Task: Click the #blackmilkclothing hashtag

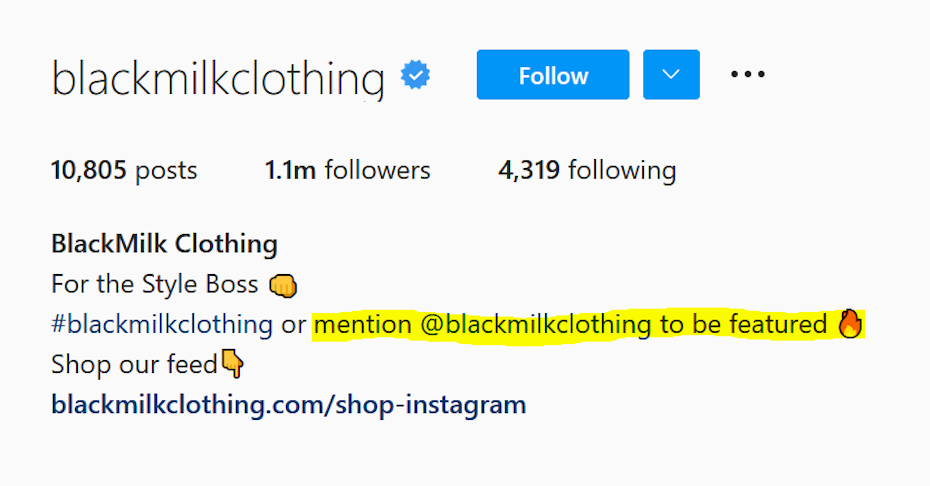Action: [x=162, y=325]
